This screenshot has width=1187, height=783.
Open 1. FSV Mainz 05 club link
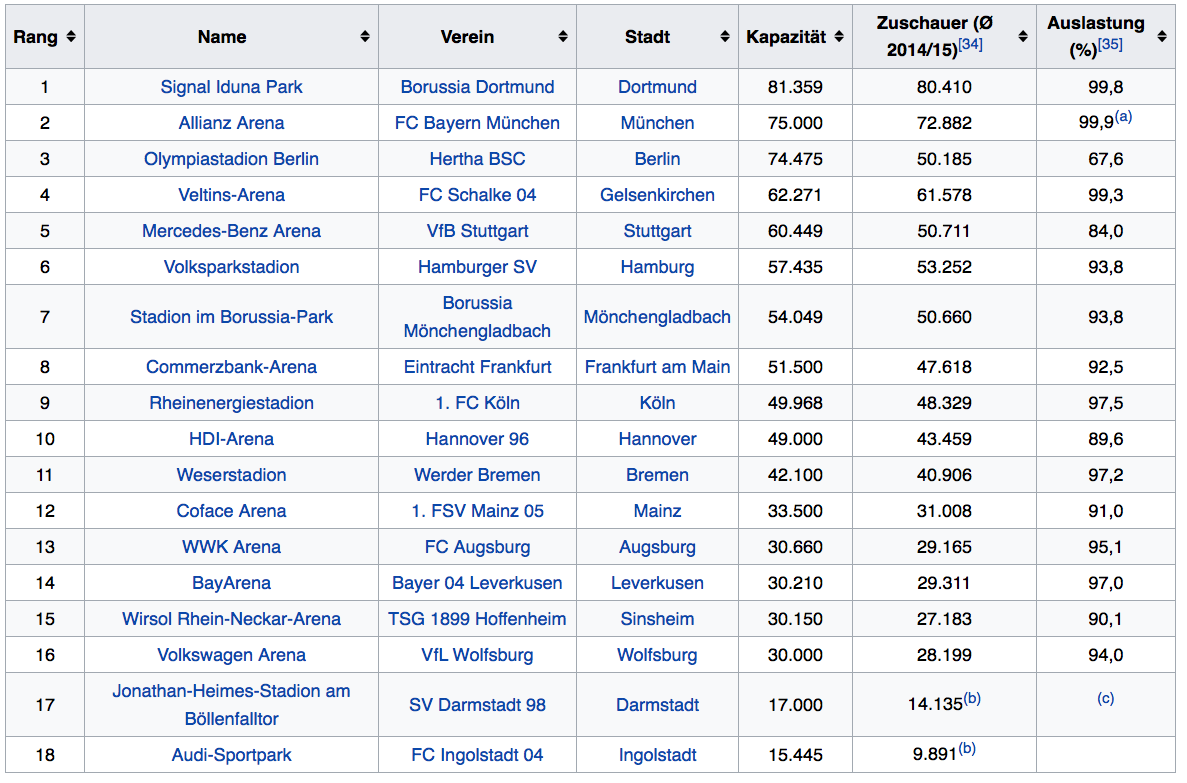pos(477,510)
